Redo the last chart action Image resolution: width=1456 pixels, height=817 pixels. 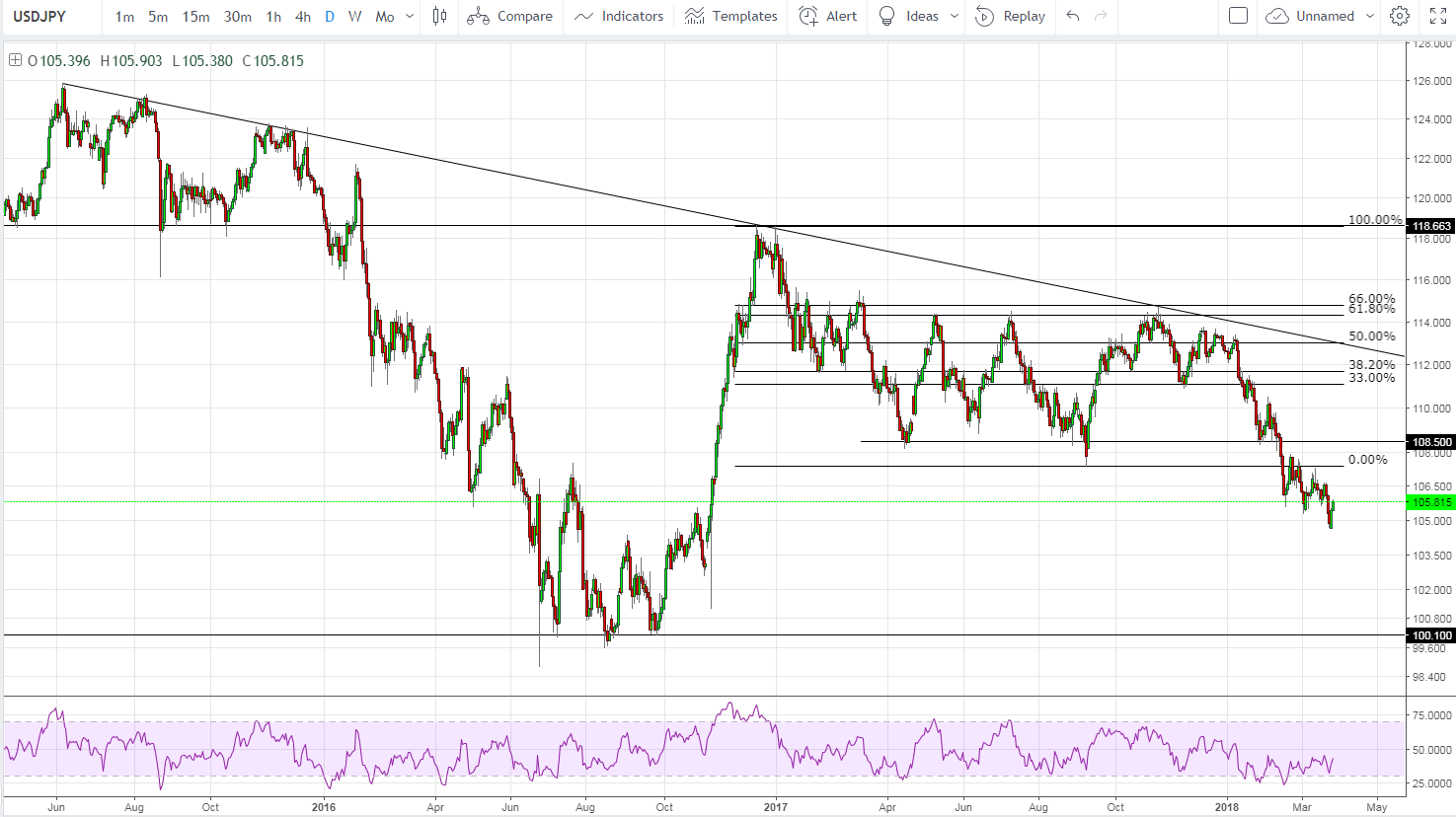[1101, 17]
